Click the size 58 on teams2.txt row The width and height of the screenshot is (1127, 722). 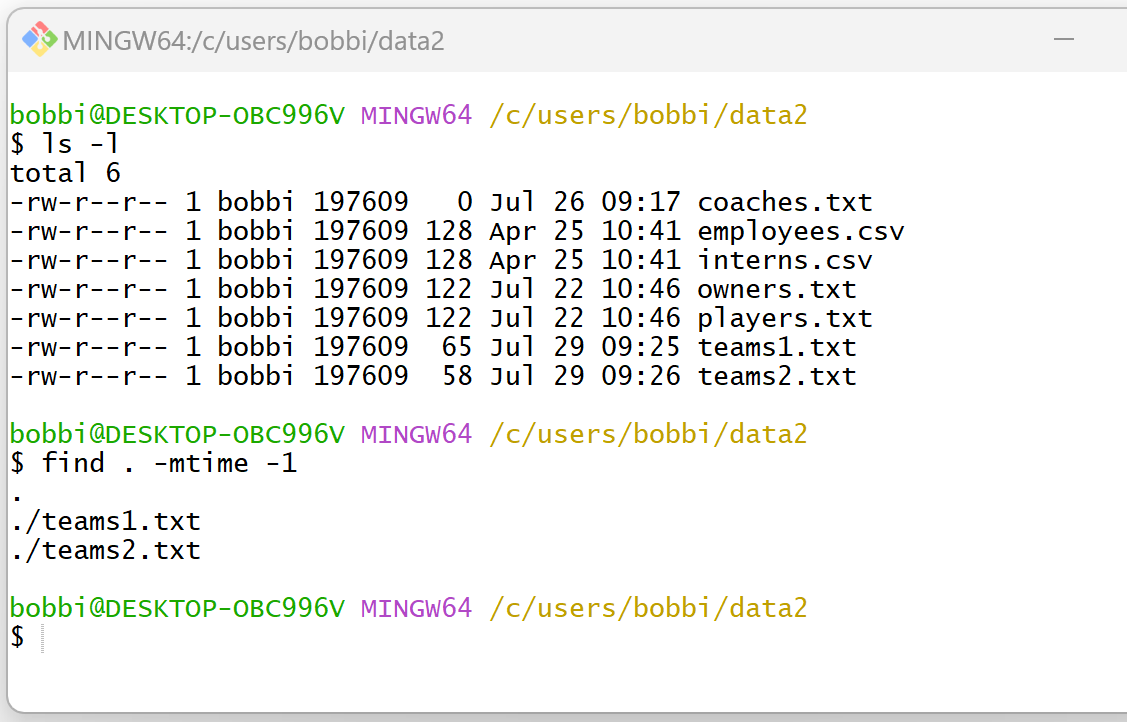click(456, 376)
